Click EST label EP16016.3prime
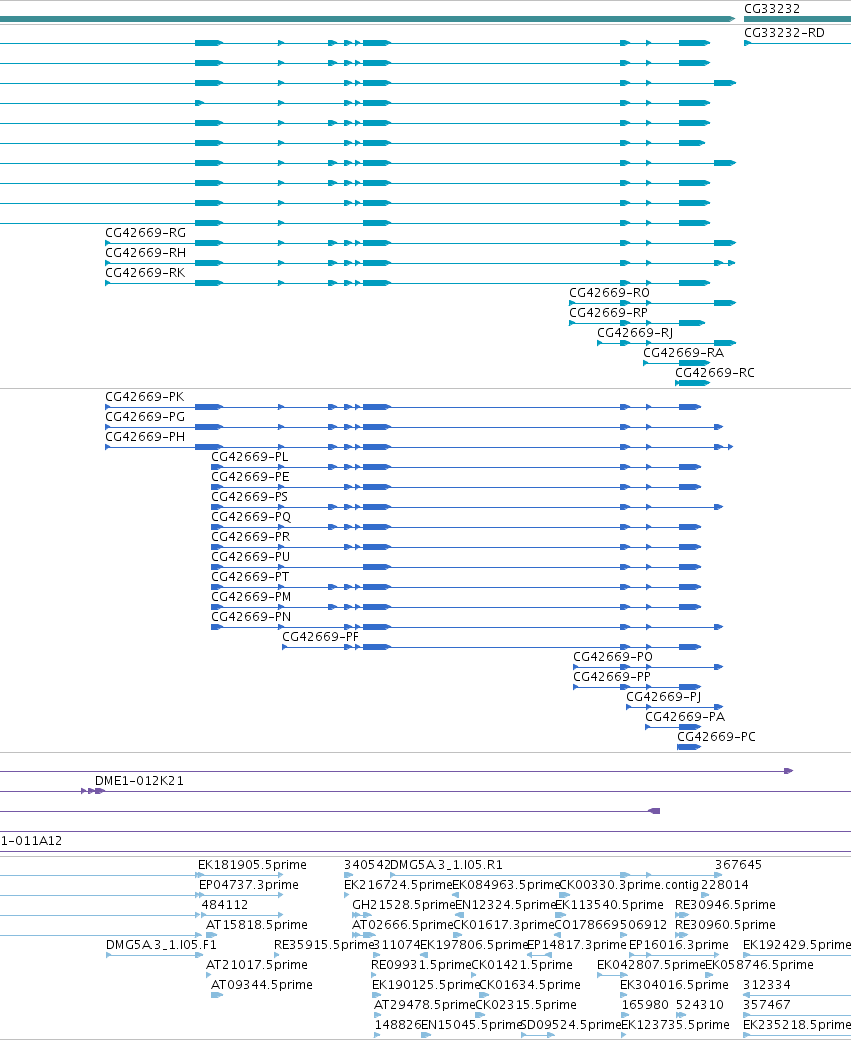Viewport: 851px width, 1040px height. (679, 944)
